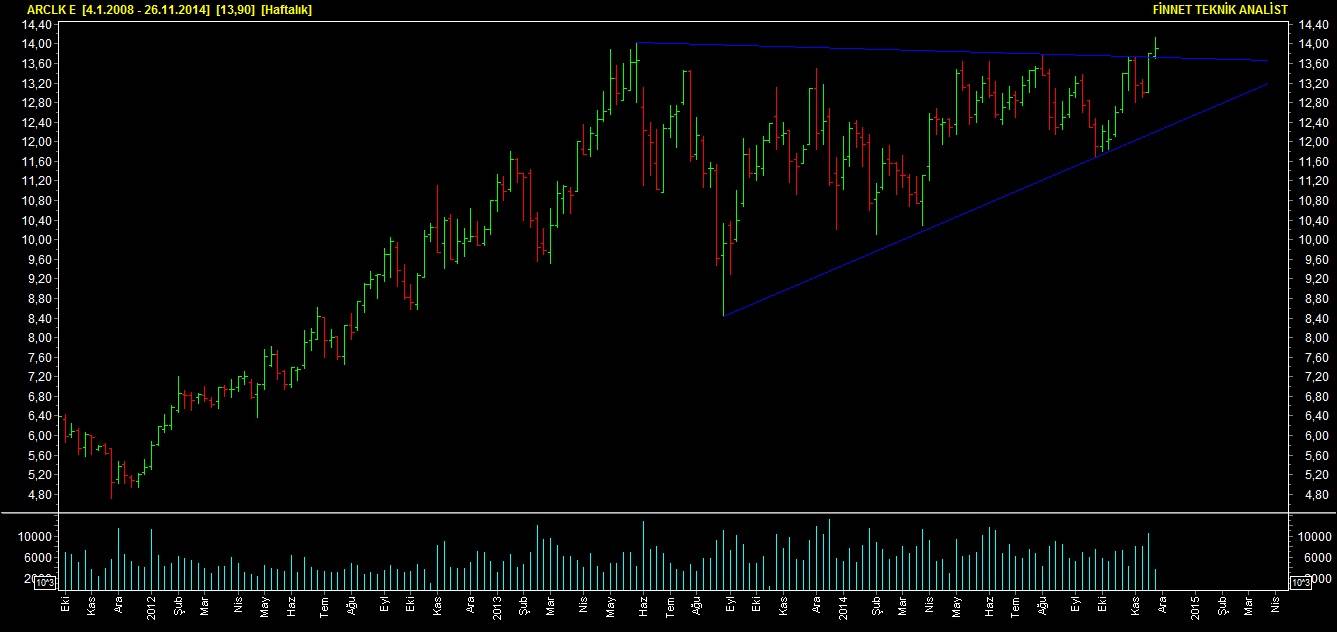Viewport: 1337px width, 632px height.
Task: Click the 10^3 scale marker at bottom right
Action: point(1301,581)
